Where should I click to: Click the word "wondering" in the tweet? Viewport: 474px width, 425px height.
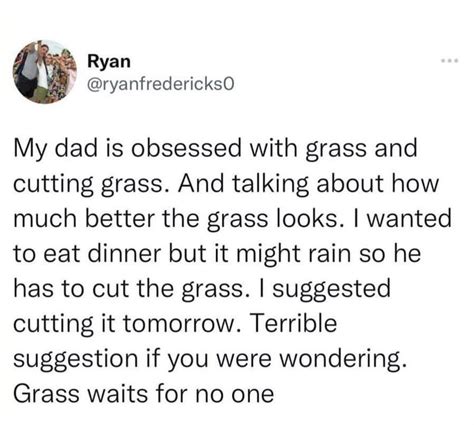pyautogui.click(x=343, y=359)
